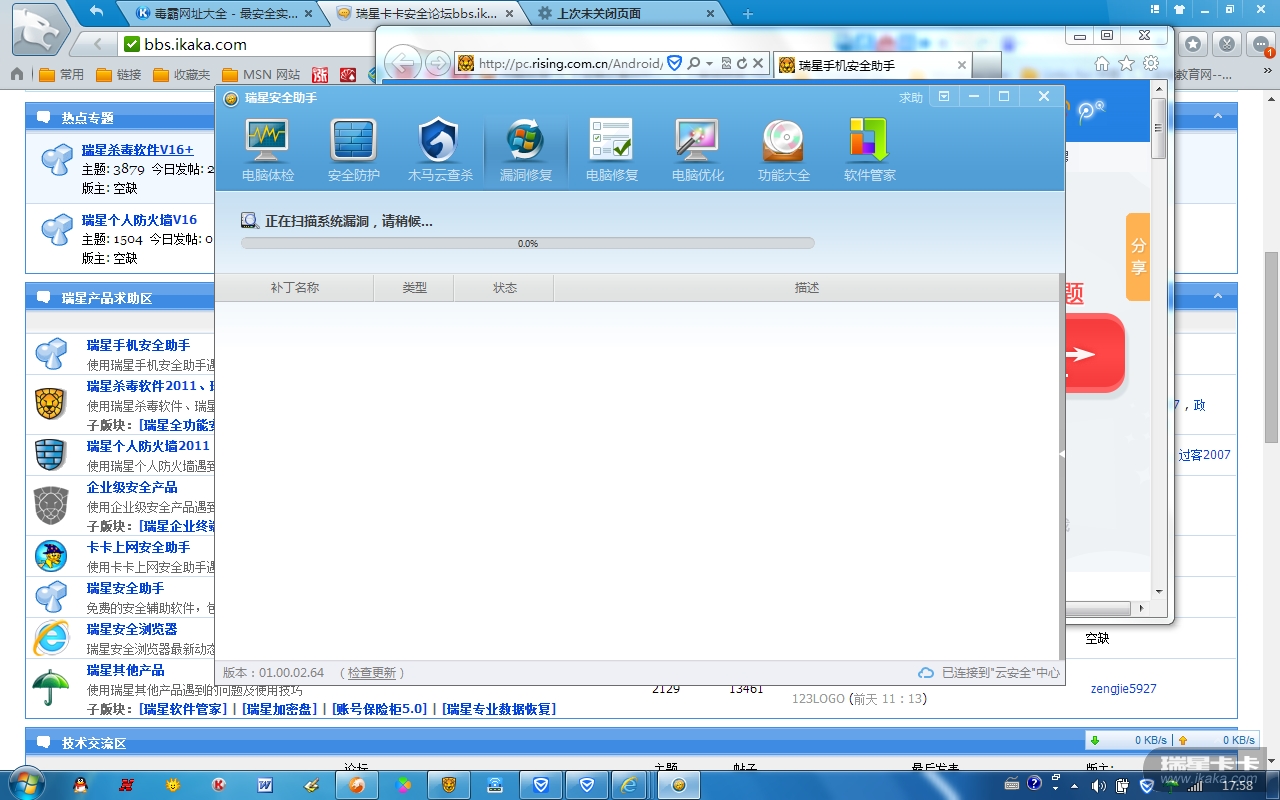Image resolution: width=1280 pixels, height=800 pixels.
Task: Click the 检查更新 link
Action: click(x=372, y=673)
